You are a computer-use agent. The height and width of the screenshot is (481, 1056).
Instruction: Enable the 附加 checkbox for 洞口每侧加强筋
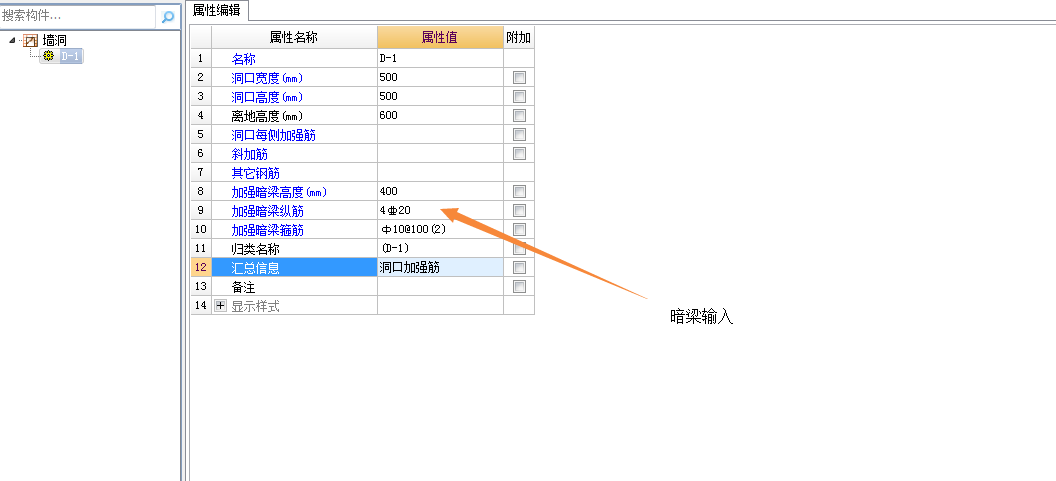(519, 134)
